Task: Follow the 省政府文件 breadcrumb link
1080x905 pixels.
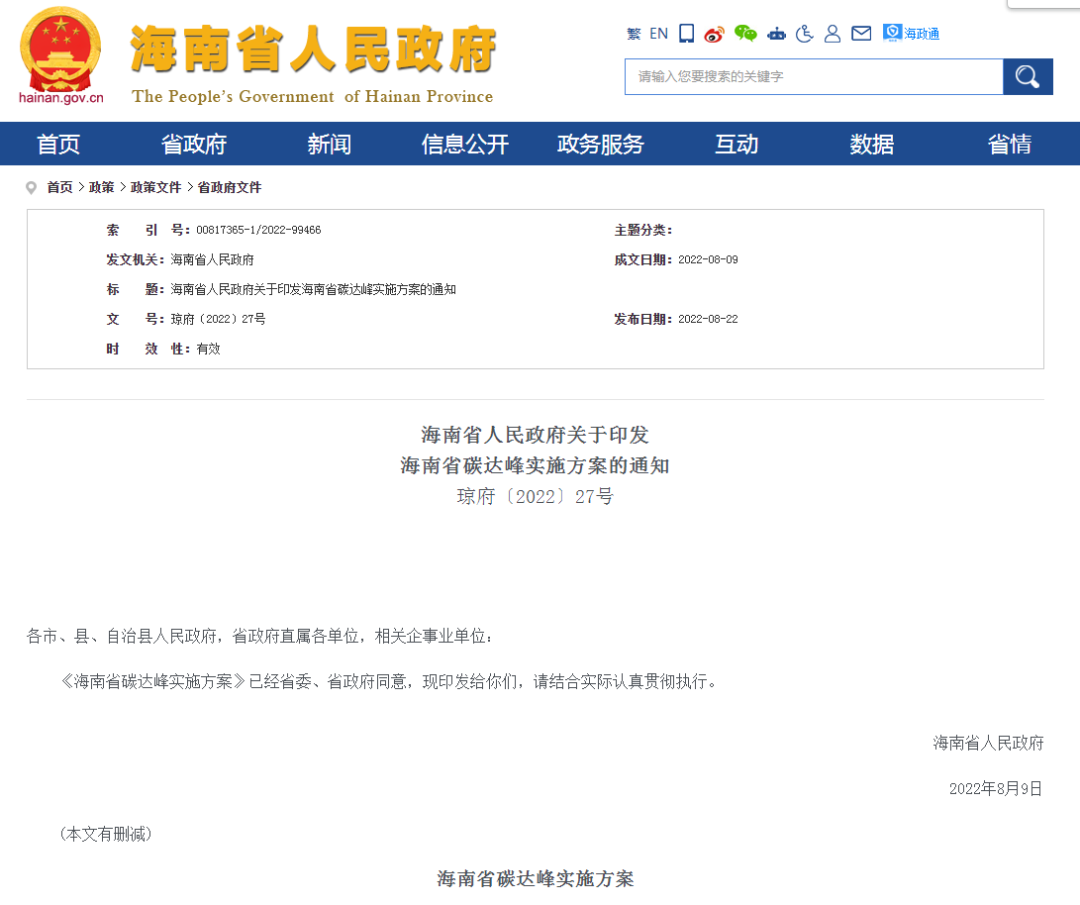Action: (x=229, y=187)
